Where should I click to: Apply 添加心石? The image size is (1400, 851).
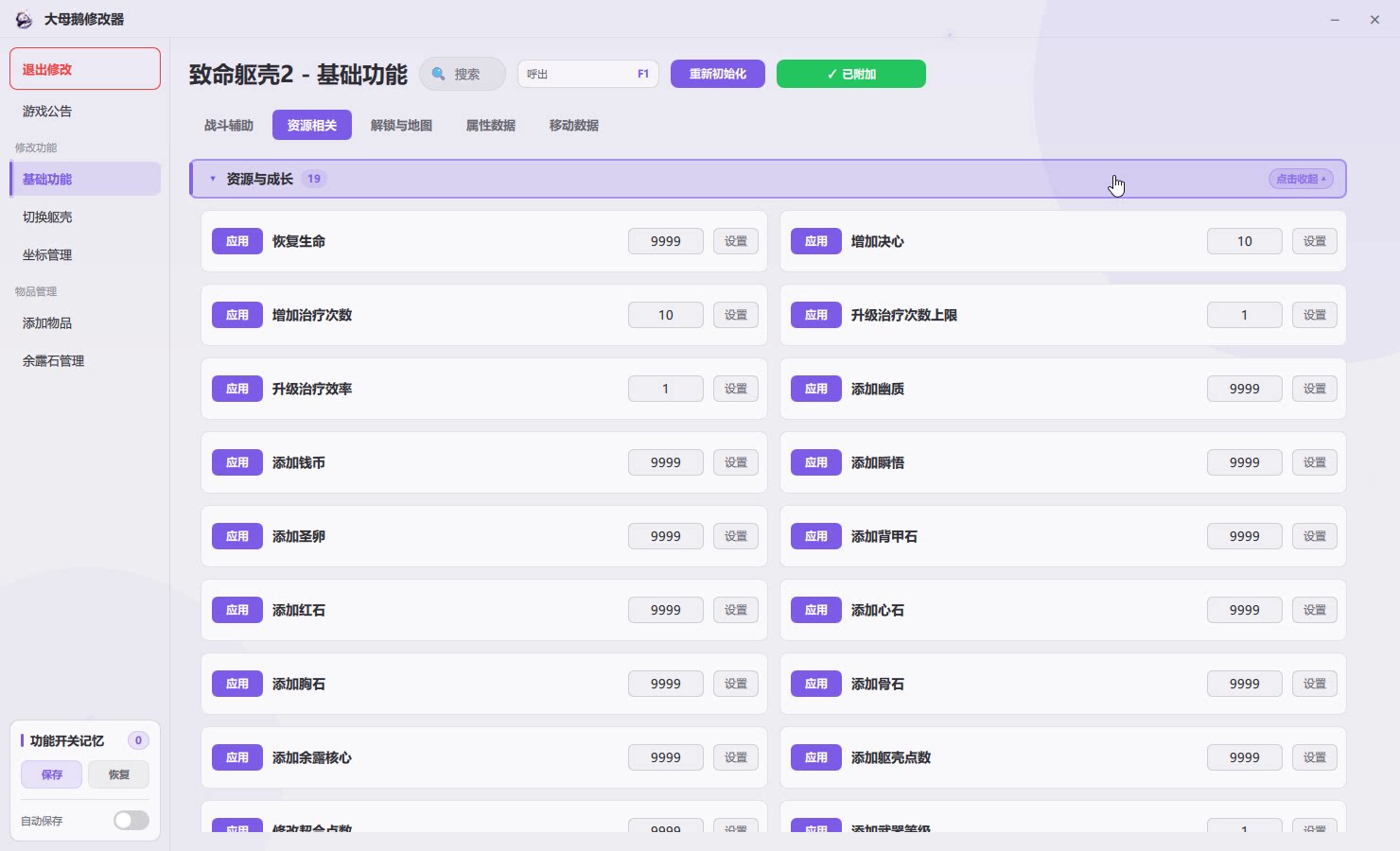click(x=816, y=610)
